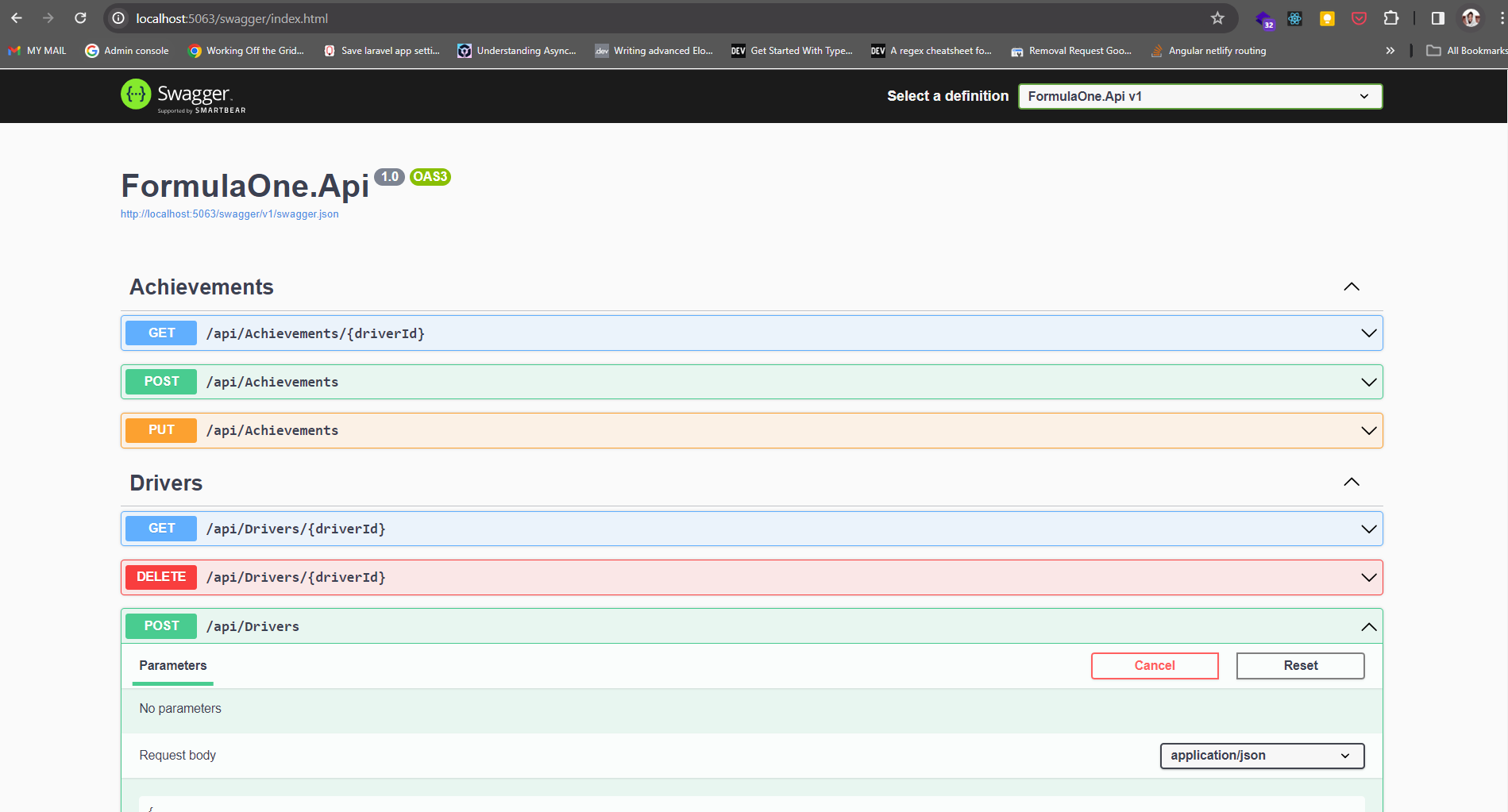This screenshot has width=1508, height=812.
Task: Open the Select a definition dropdown
Action: [1199, 96]
